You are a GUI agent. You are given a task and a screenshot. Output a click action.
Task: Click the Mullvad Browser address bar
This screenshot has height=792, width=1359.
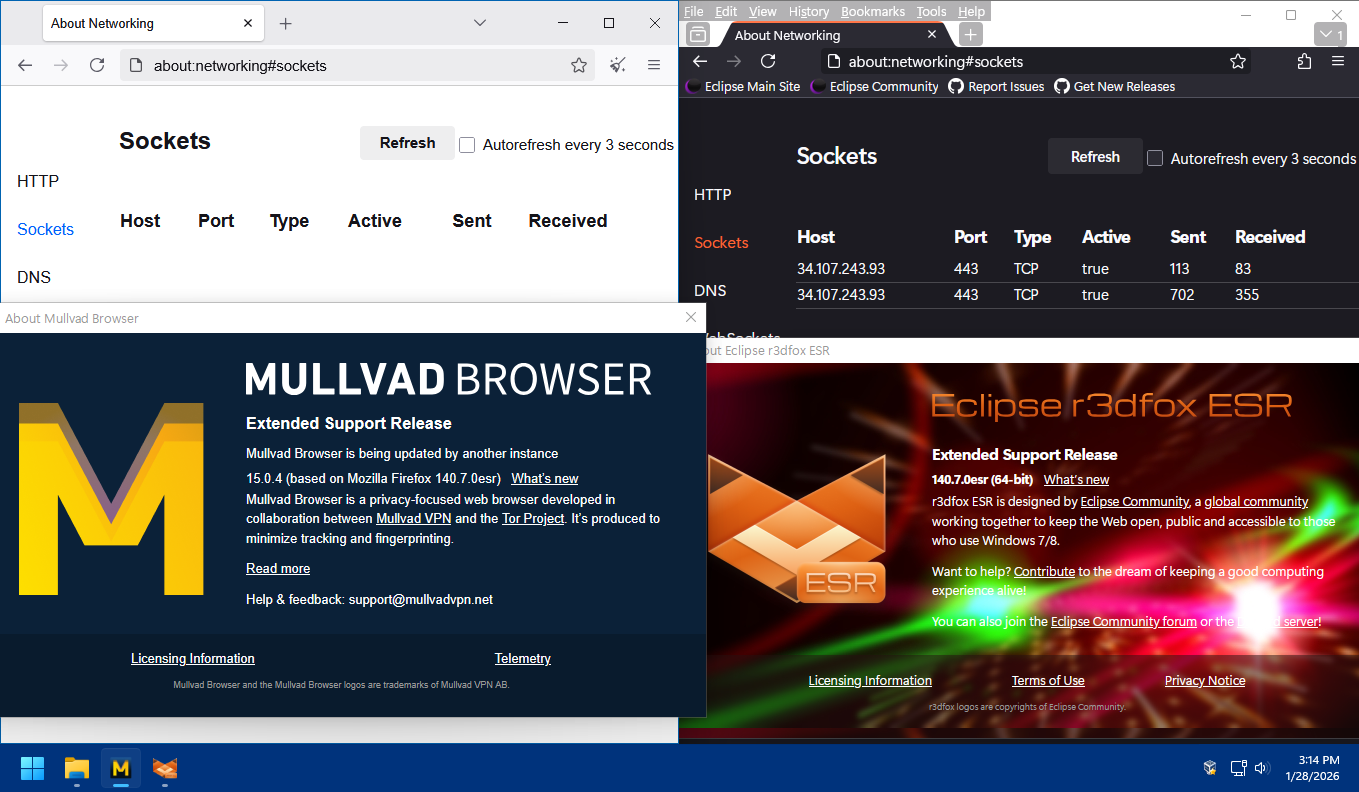coord(350,65)
